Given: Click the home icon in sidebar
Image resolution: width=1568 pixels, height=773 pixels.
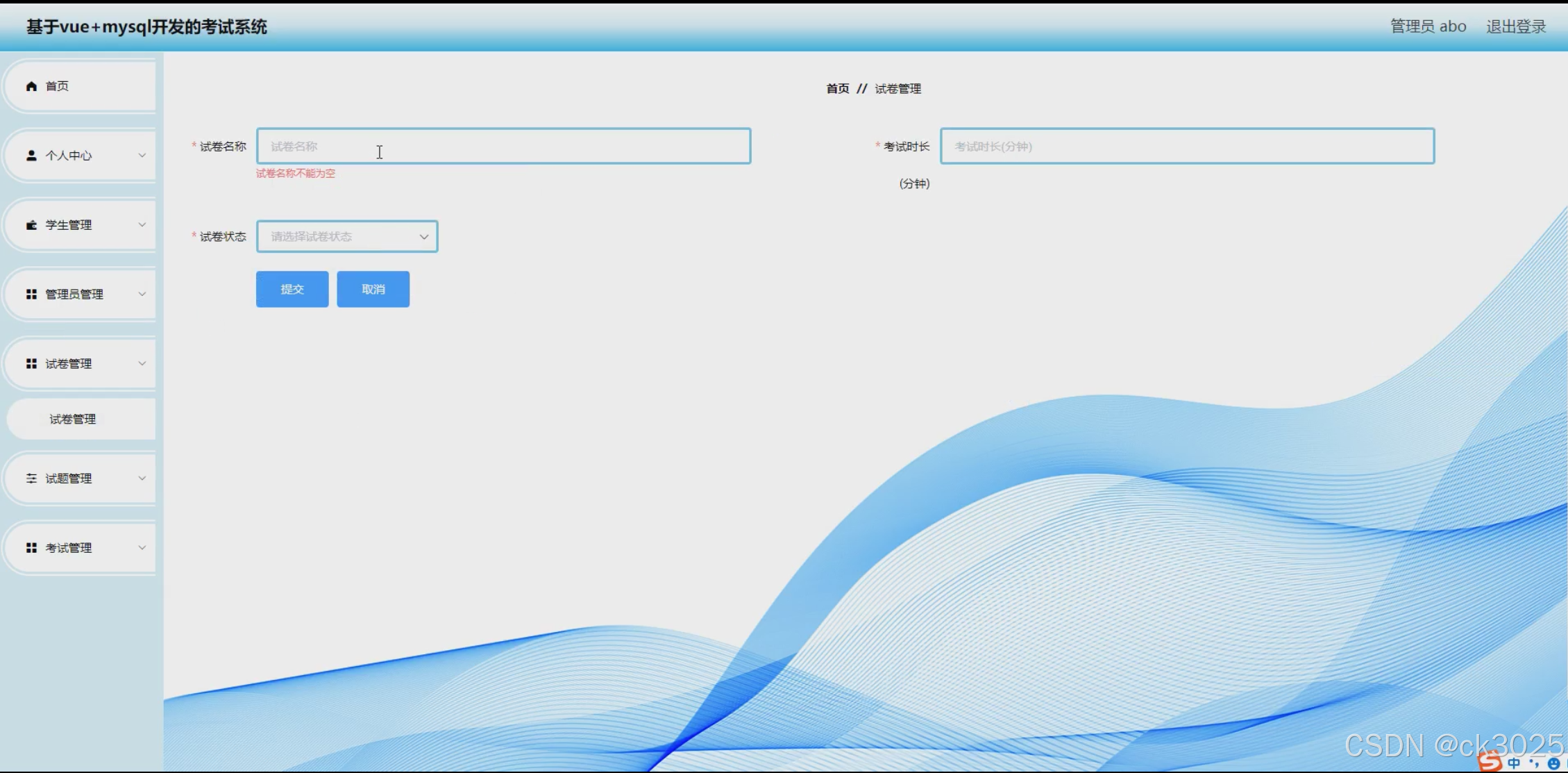Looking at the screenshot, I should point(31,86).
